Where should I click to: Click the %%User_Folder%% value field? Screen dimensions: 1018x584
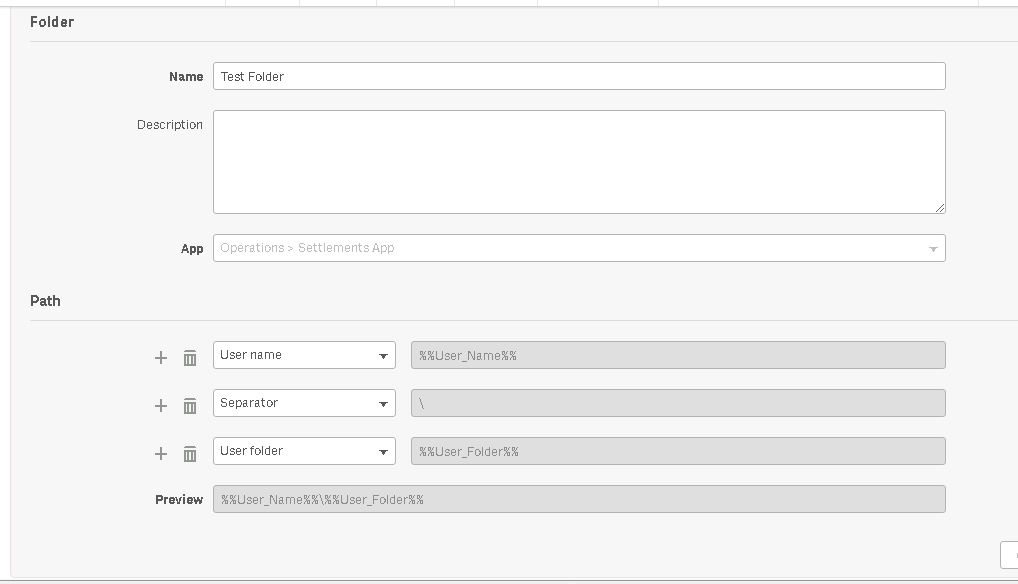coord(678,451)
